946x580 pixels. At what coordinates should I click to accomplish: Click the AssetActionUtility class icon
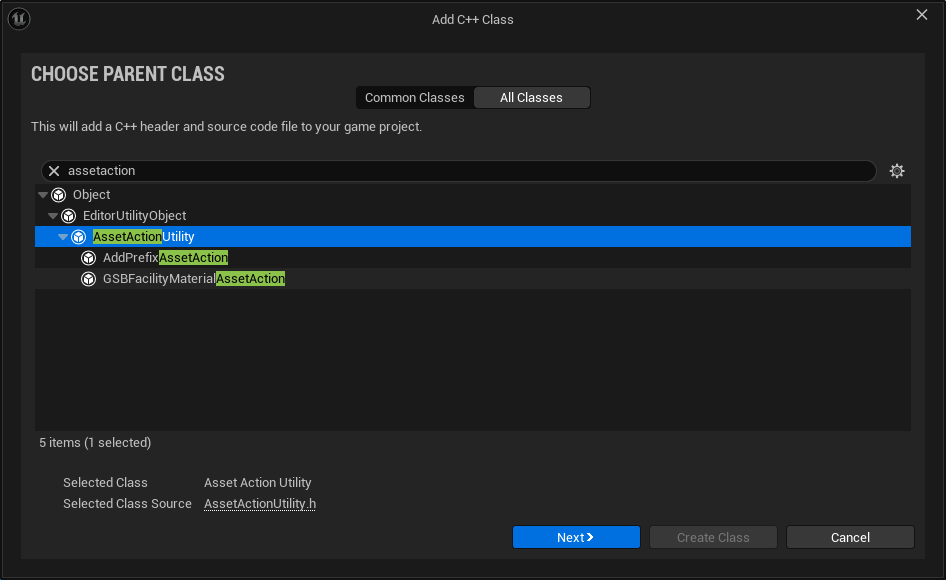click(79, 237)
